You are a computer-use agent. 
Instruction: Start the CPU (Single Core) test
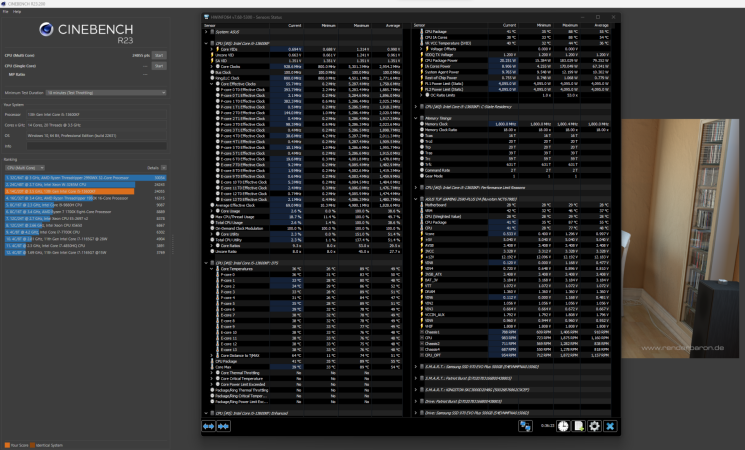point(159,66)
